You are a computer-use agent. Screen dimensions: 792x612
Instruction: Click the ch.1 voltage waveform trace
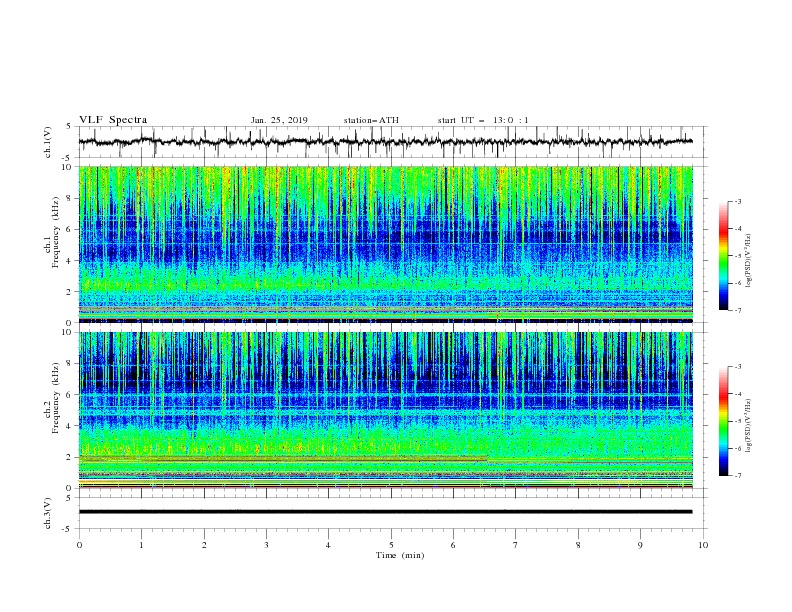[x=386, y=142]
